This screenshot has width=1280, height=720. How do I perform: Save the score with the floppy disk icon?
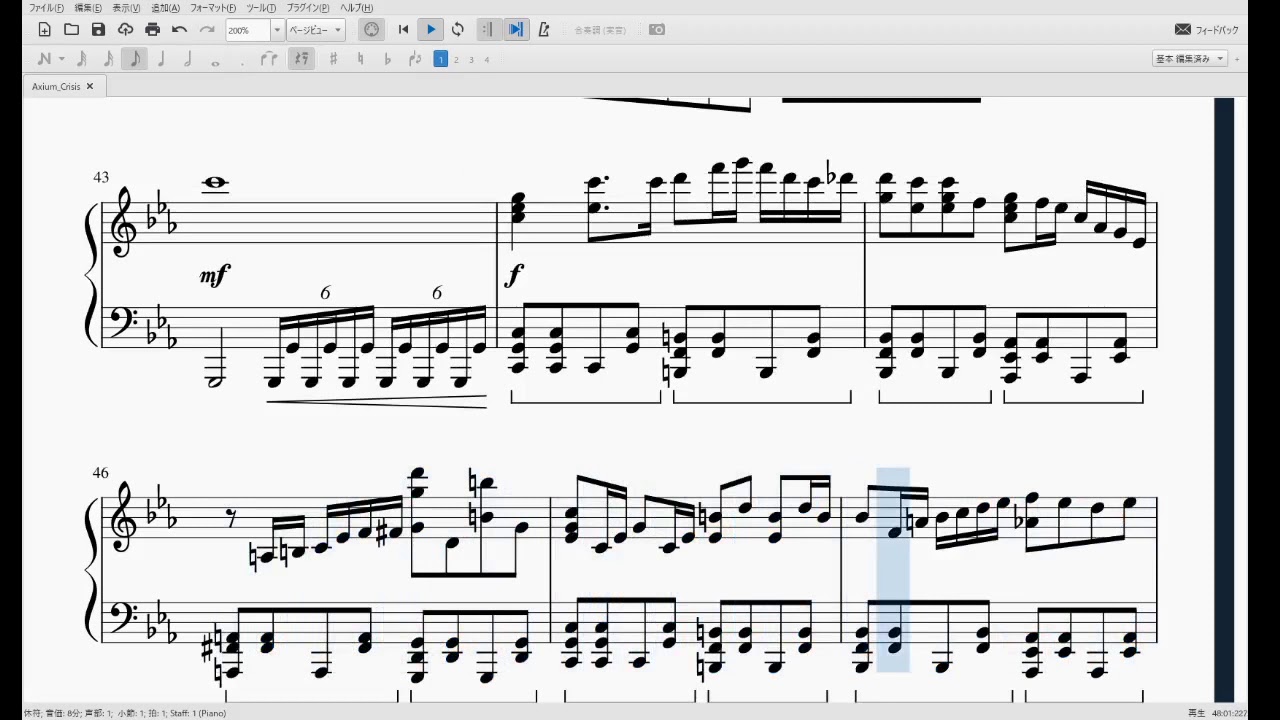(x=98, y=30)
